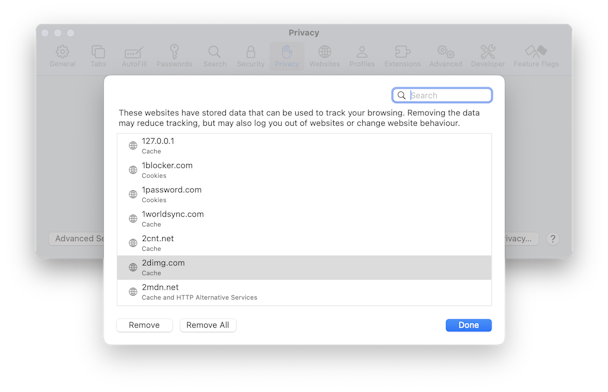Image resolution: width=608 pixels, height=392 pixels.
Task: Confirm with the blue Done button
Action: tap(468, 325)
